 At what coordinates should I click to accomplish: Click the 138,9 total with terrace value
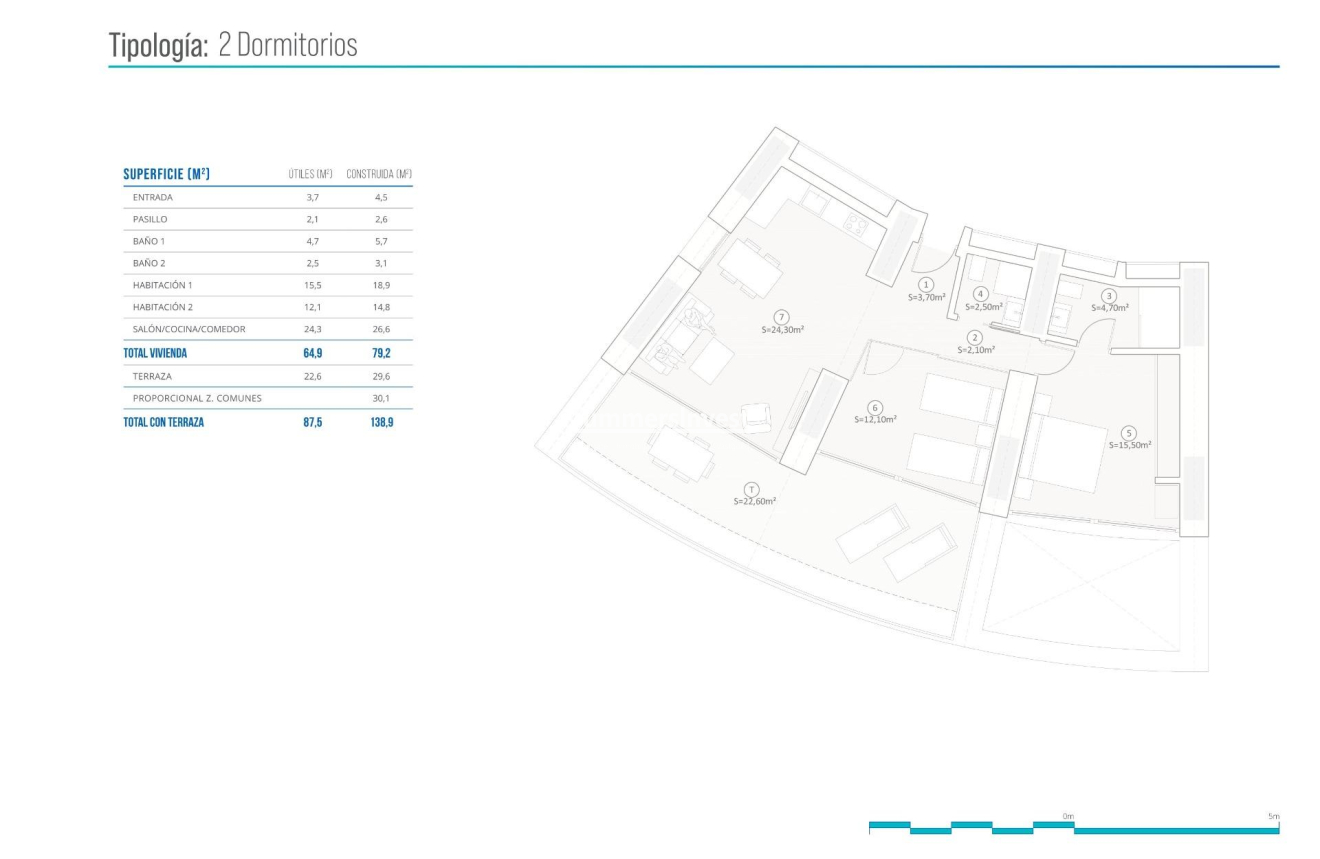pyautogui.click(x=381, y=423)
